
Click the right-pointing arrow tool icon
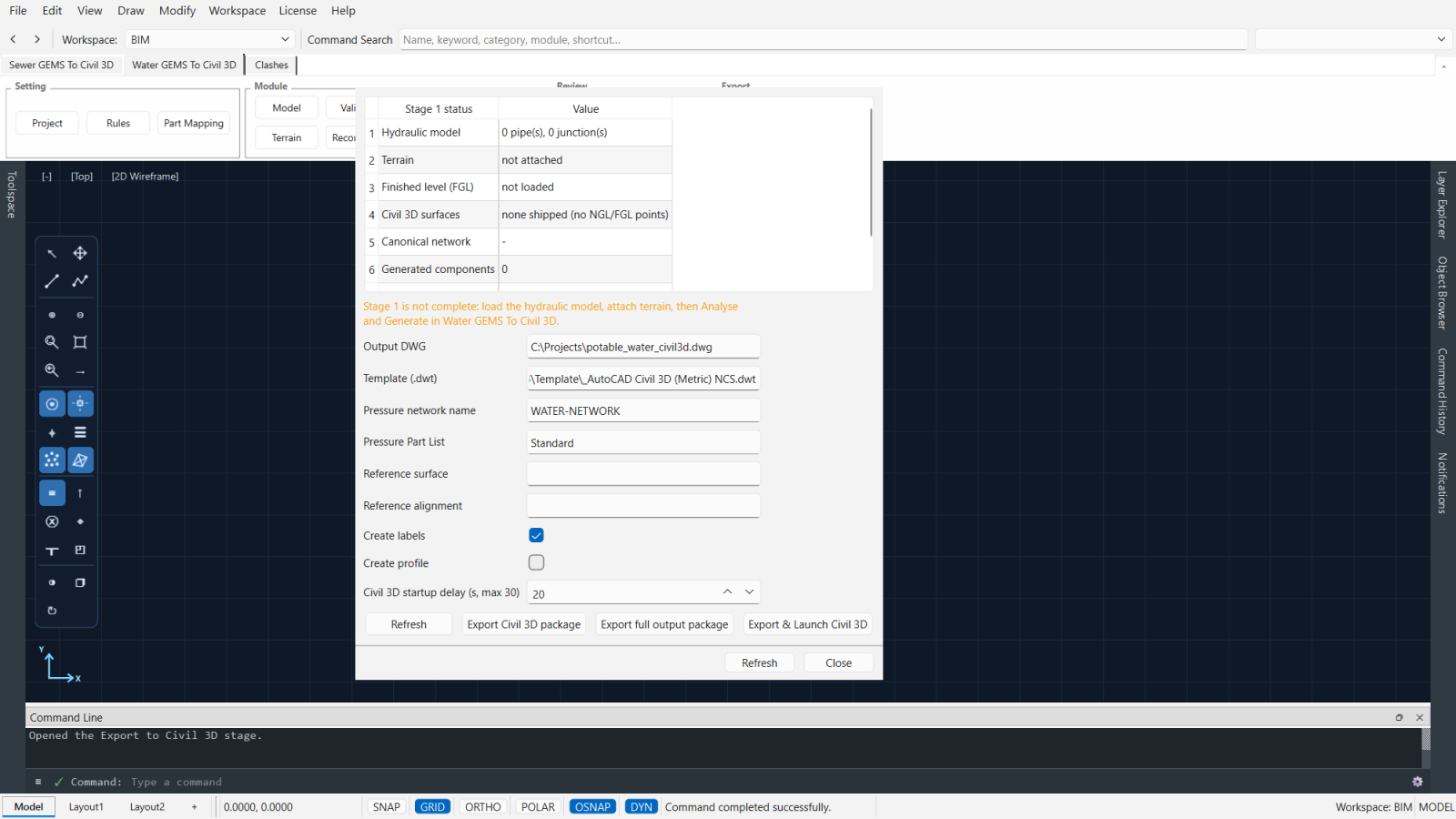(80, 371)
